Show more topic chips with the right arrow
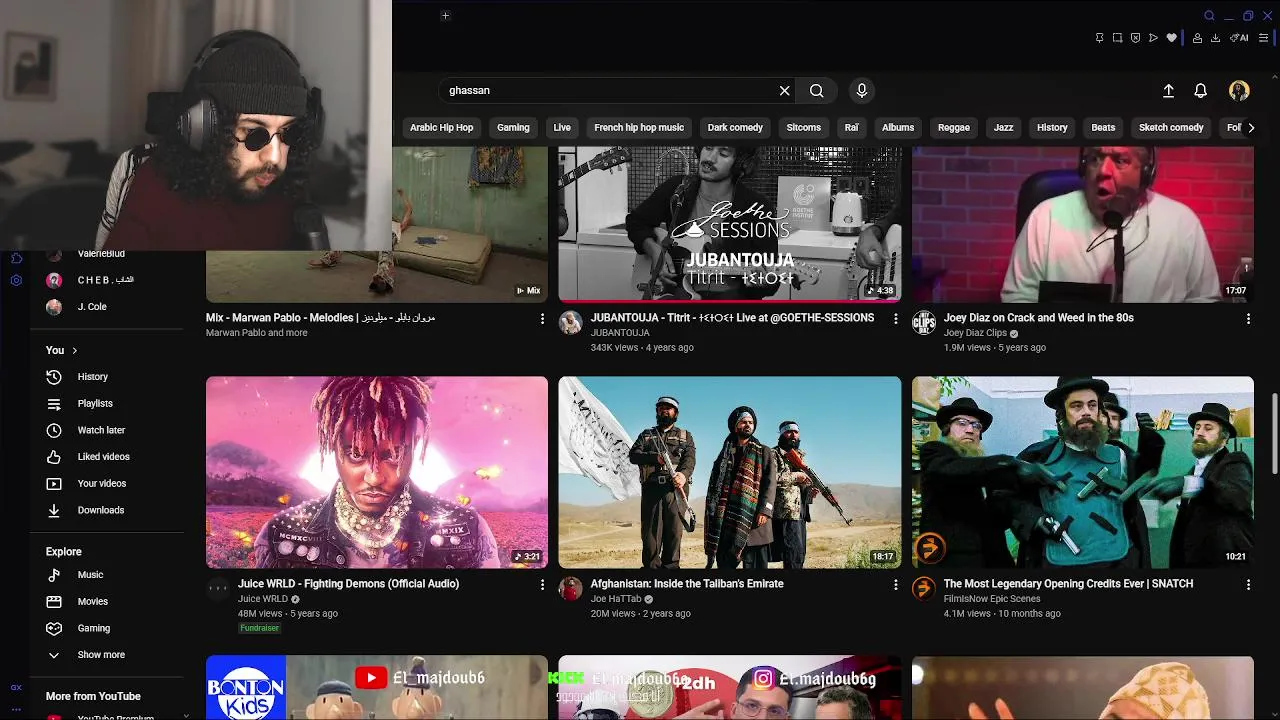Image resolution: width=1280 pixels, height=720 pixels. [x=1251, y=127]
